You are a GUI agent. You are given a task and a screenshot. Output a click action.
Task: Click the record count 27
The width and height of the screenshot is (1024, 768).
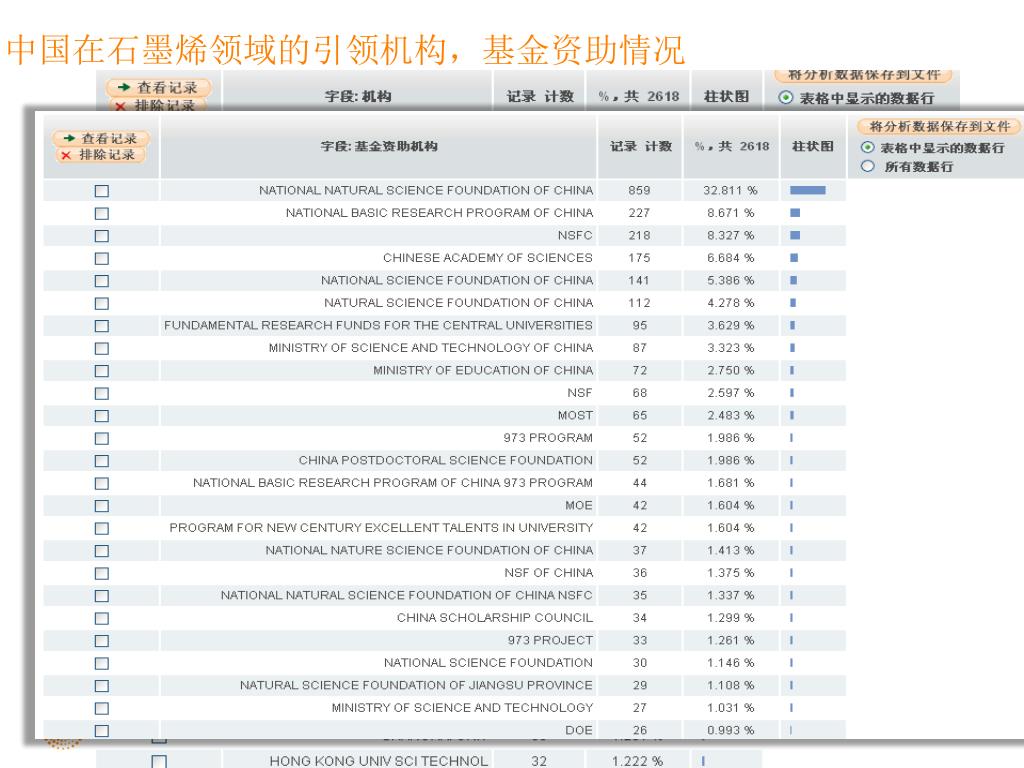(x=639, y=708)
